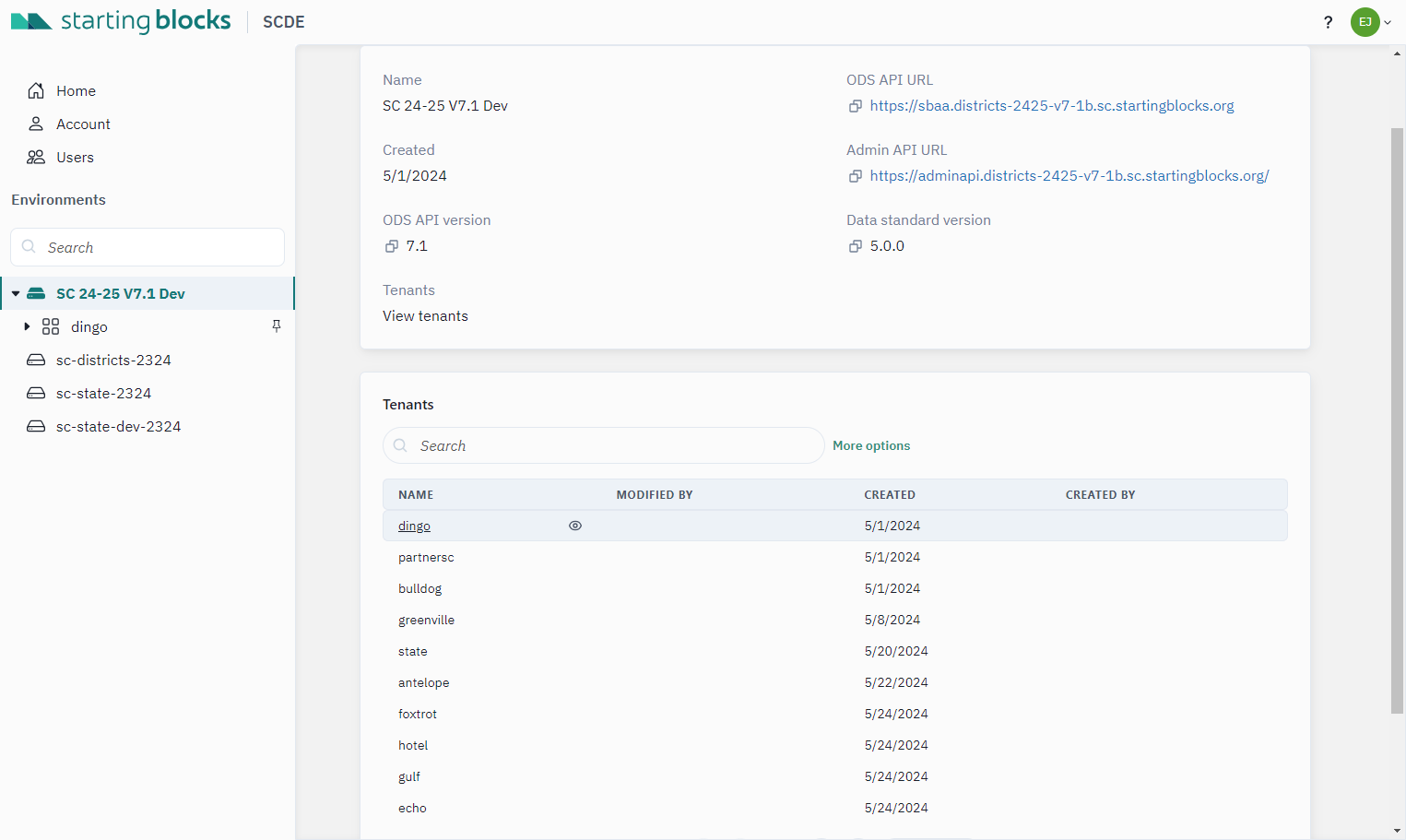This screenshot has height=840, width=1406.
Task: Select the partnersc tenant row
Action: click(x=834, y=557)
